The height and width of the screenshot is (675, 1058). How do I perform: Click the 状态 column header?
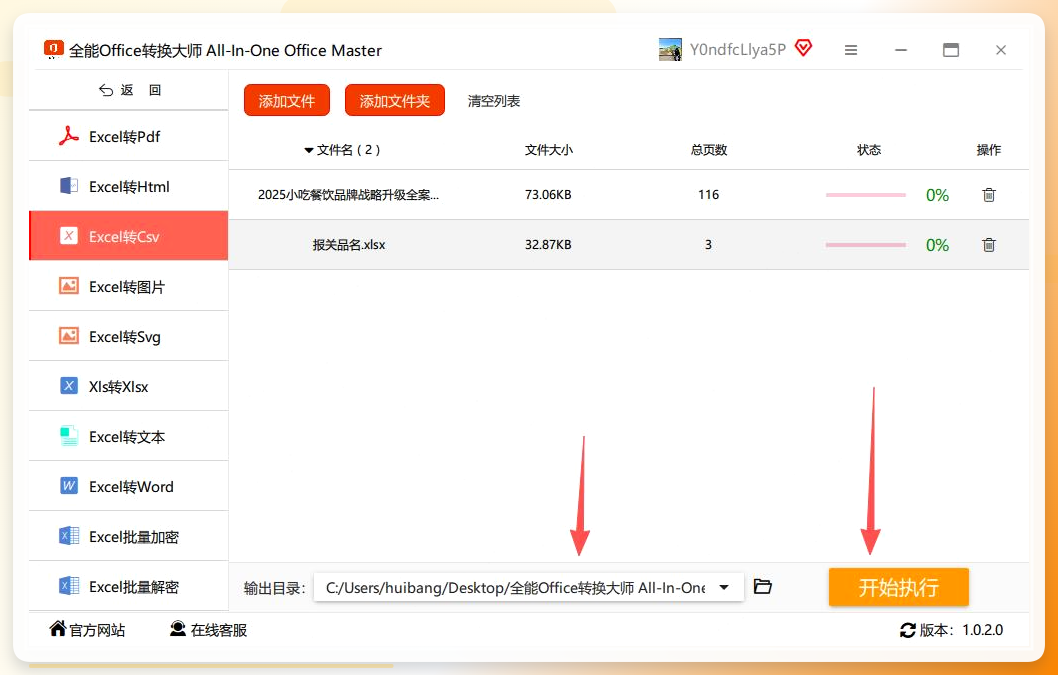[869, 150]
